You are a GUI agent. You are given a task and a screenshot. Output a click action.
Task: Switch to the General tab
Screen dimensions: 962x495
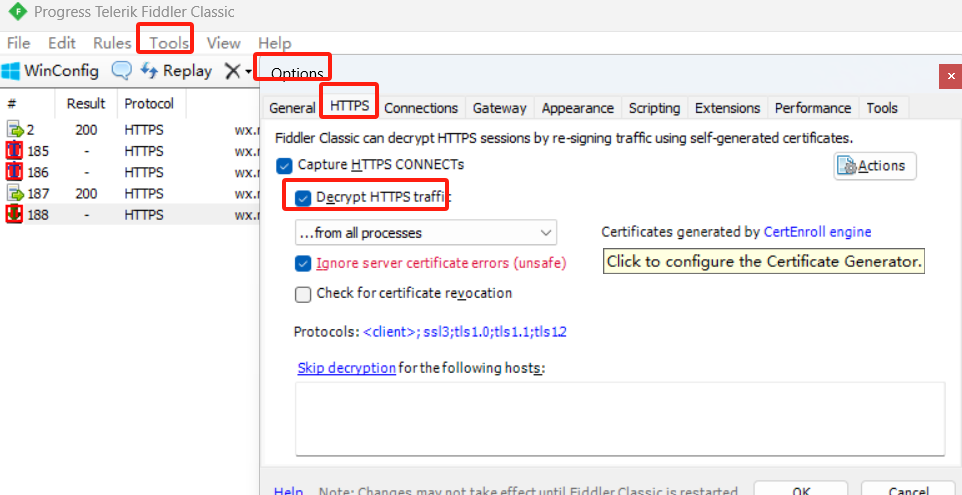click(292, 108)
